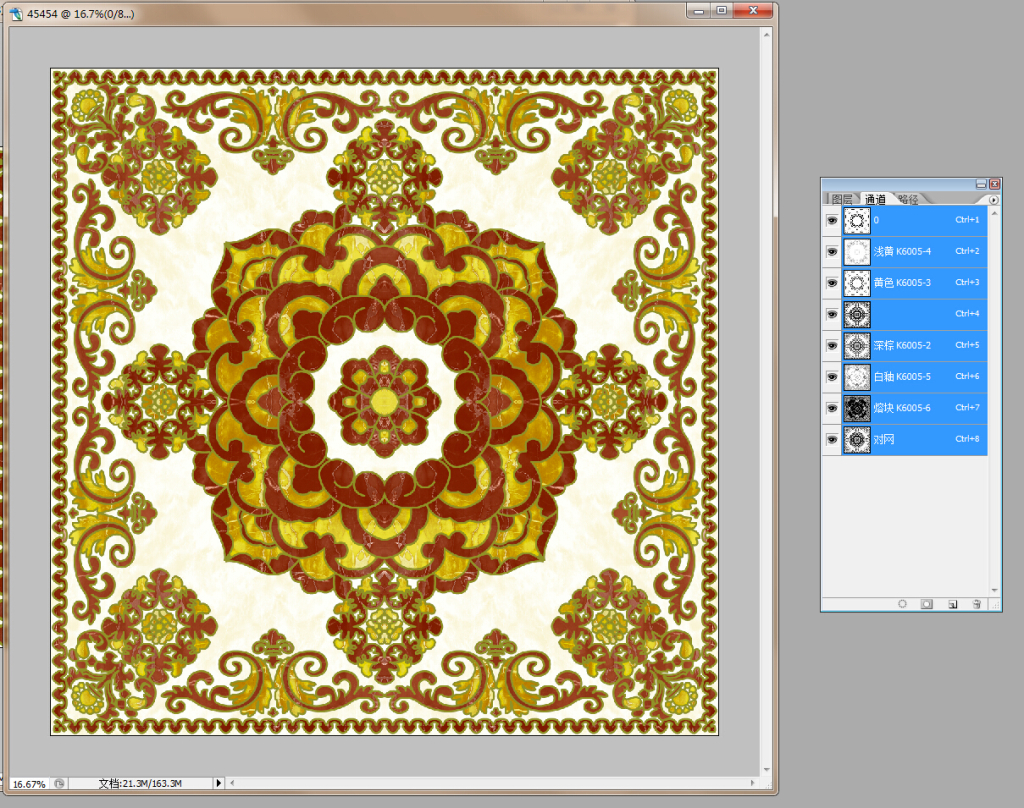1024x808 pixels.
Task: Open status bar info options arrow
Action: click(x=219, y=783)
